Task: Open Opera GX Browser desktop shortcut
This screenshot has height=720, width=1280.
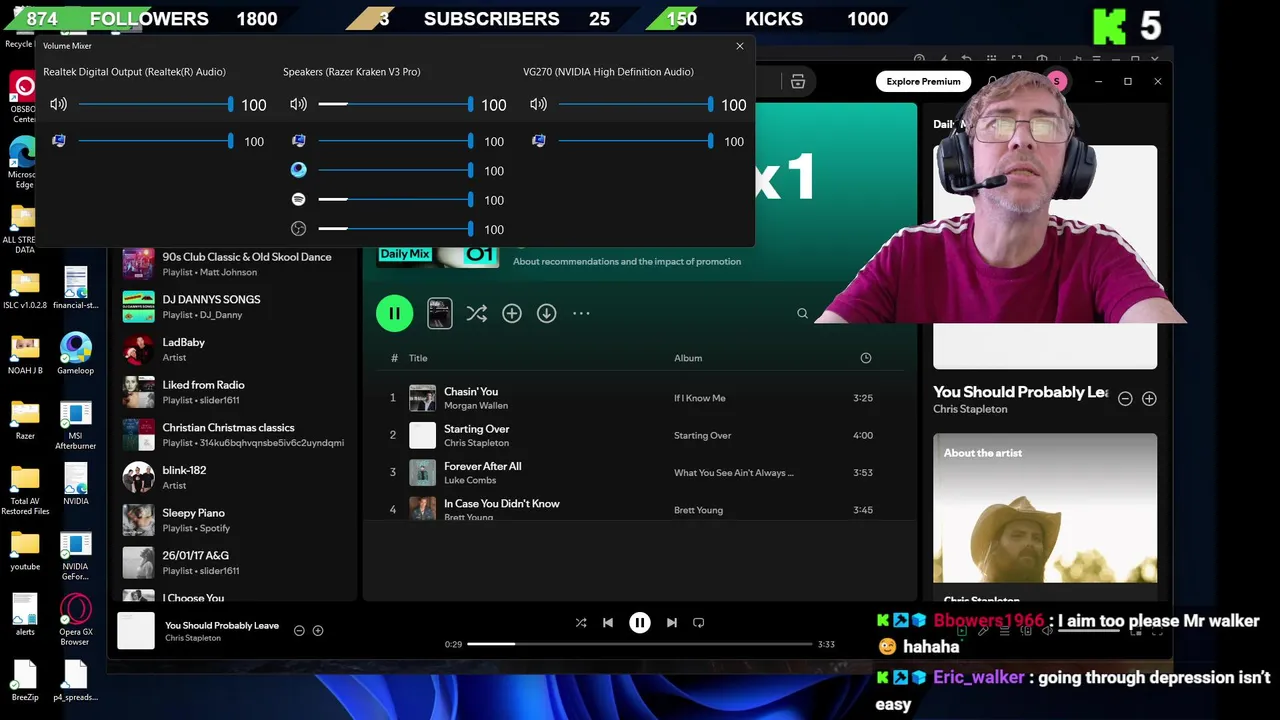Action: coord(75,620)
